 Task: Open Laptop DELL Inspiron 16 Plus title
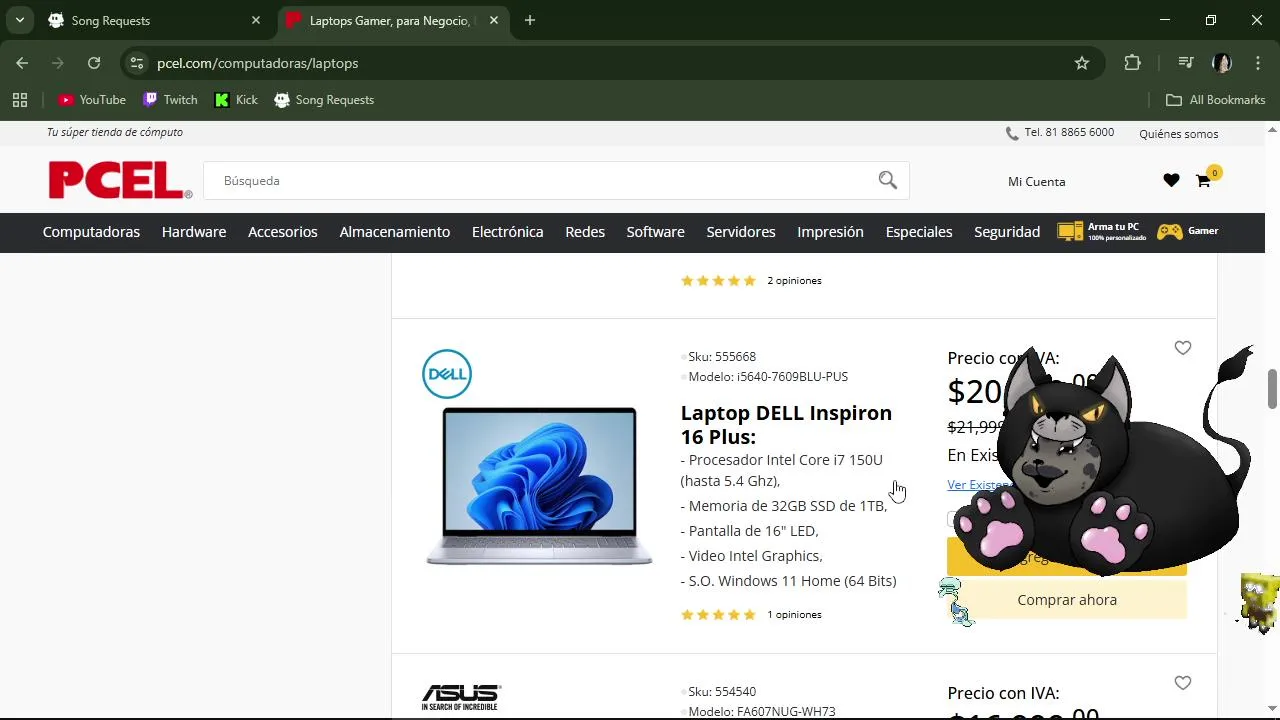tap(786, 425)
